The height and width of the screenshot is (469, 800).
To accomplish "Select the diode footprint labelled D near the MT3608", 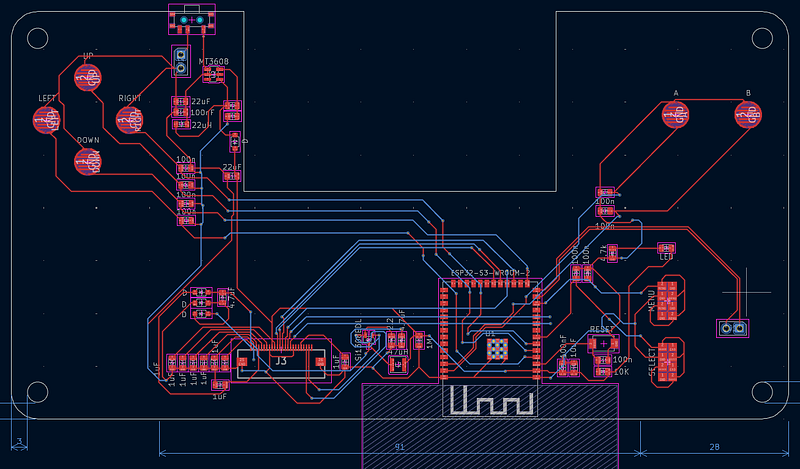I will pos(235,142).
